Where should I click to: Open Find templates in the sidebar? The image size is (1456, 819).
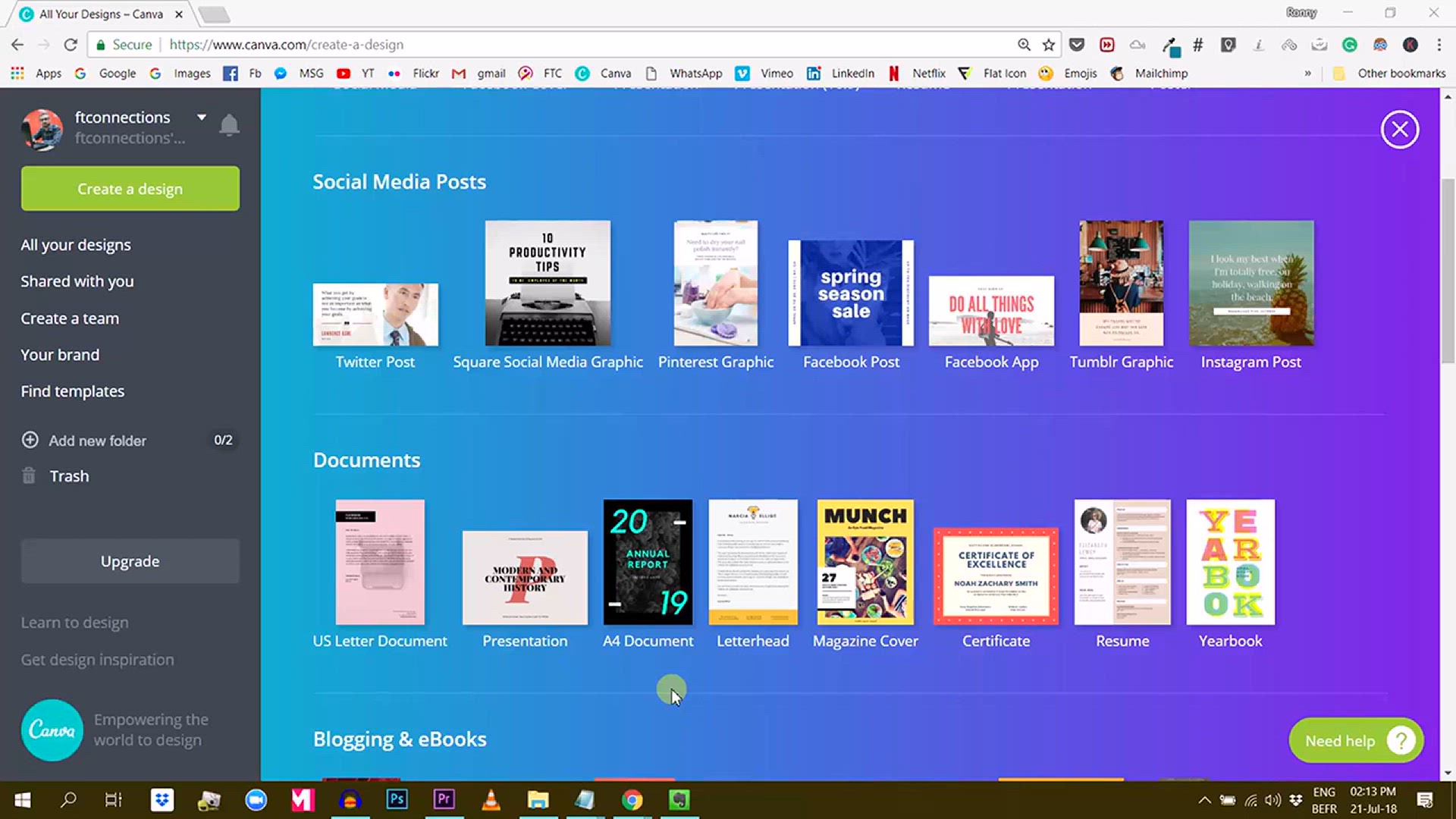tap(73, 391)
